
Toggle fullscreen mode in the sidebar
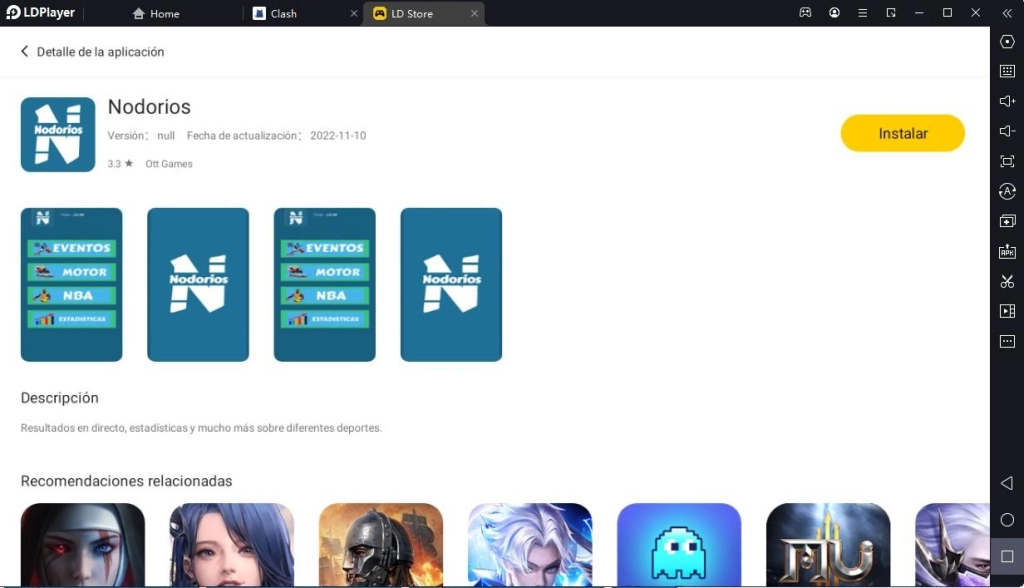[1007, 161]
